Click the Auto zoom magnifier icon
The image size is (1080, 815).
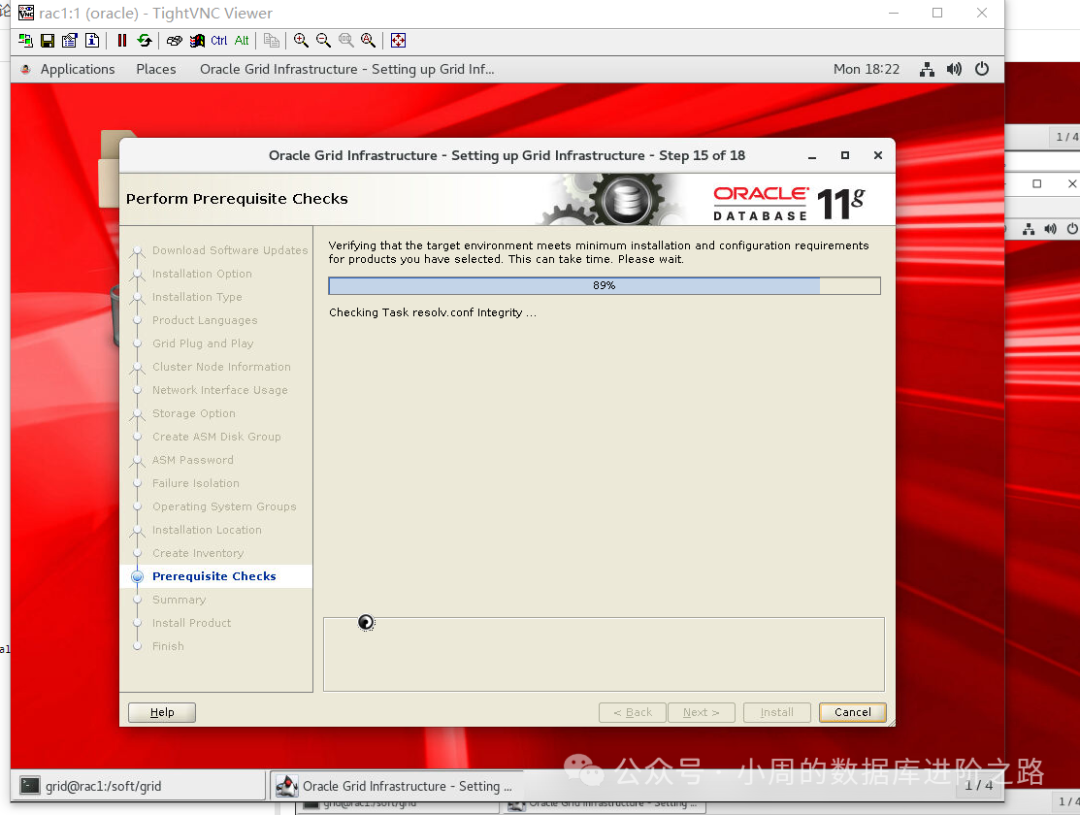368,41
